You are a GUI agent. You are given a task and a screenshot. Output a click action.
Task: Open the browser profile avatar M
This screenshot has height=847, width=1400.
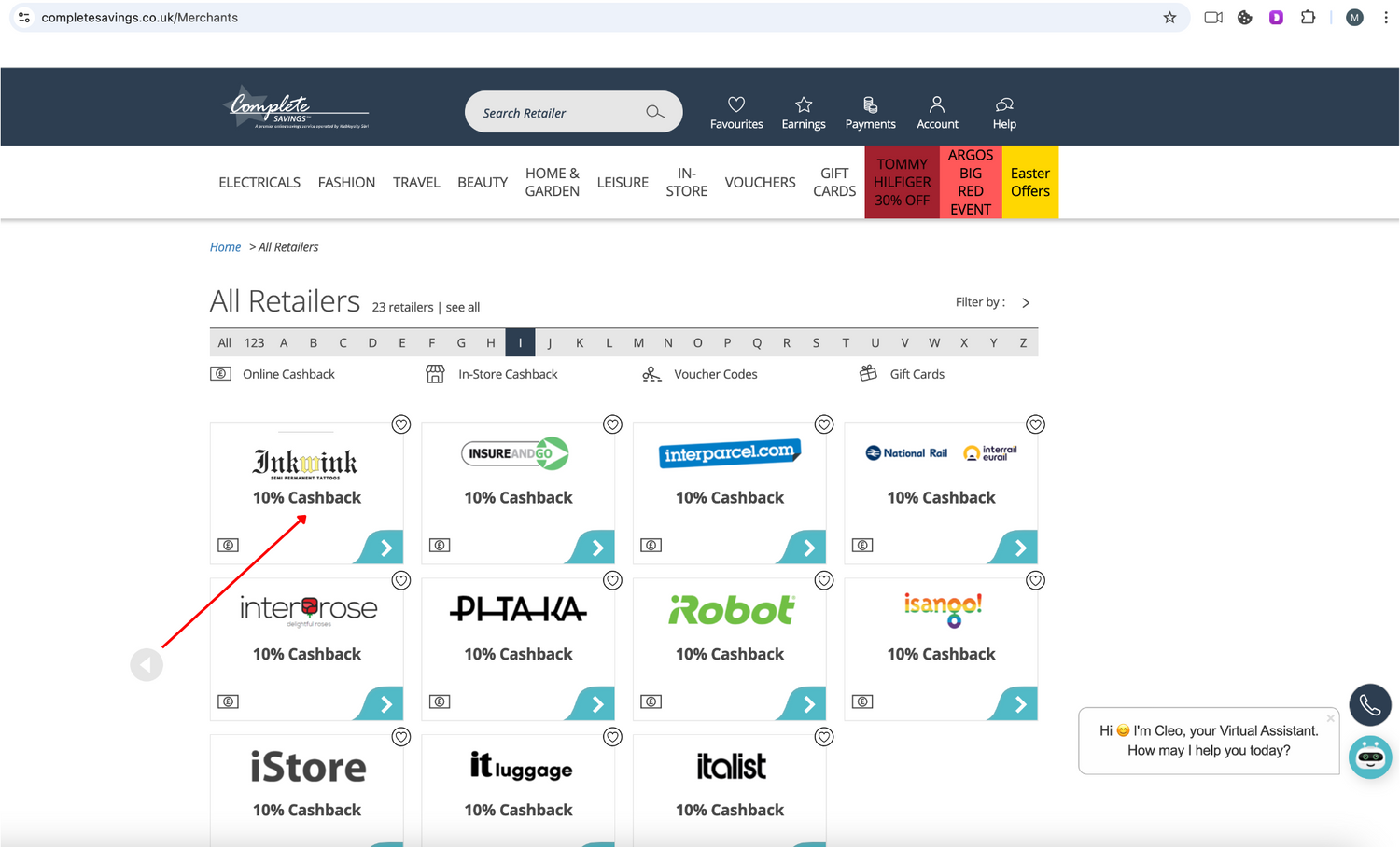[x=1354, y=18]
